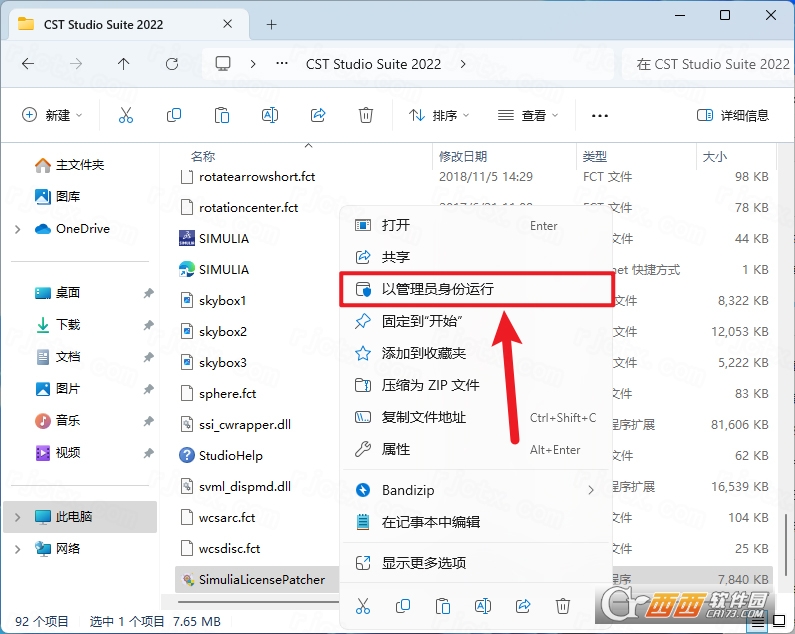Open 下载 folder in sidebar
795x634 pixels.
[x=68, y=325]
